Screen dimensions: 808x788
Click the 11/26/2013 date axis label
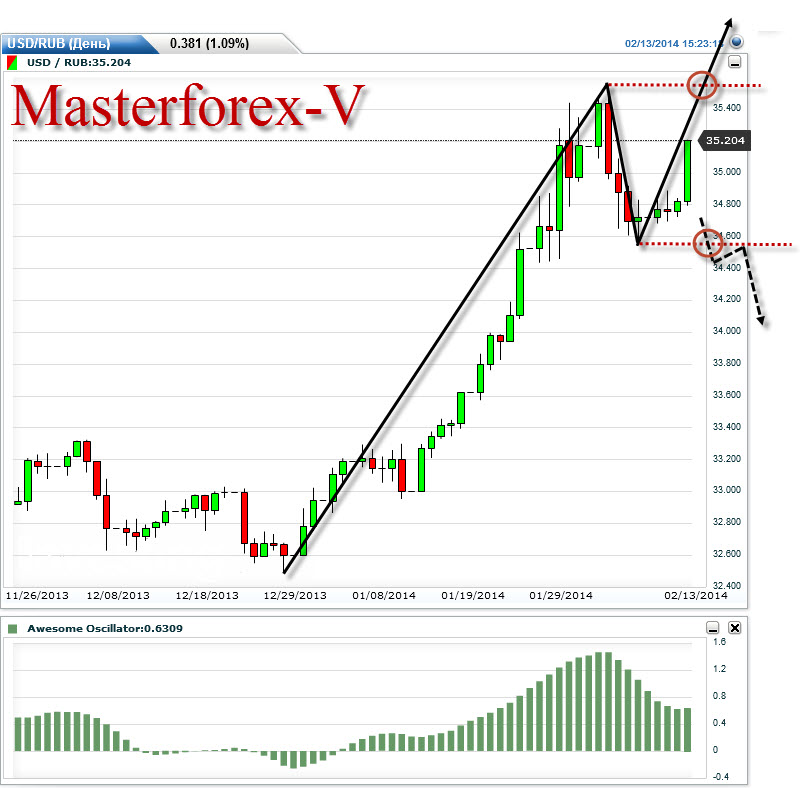point(37,596)
